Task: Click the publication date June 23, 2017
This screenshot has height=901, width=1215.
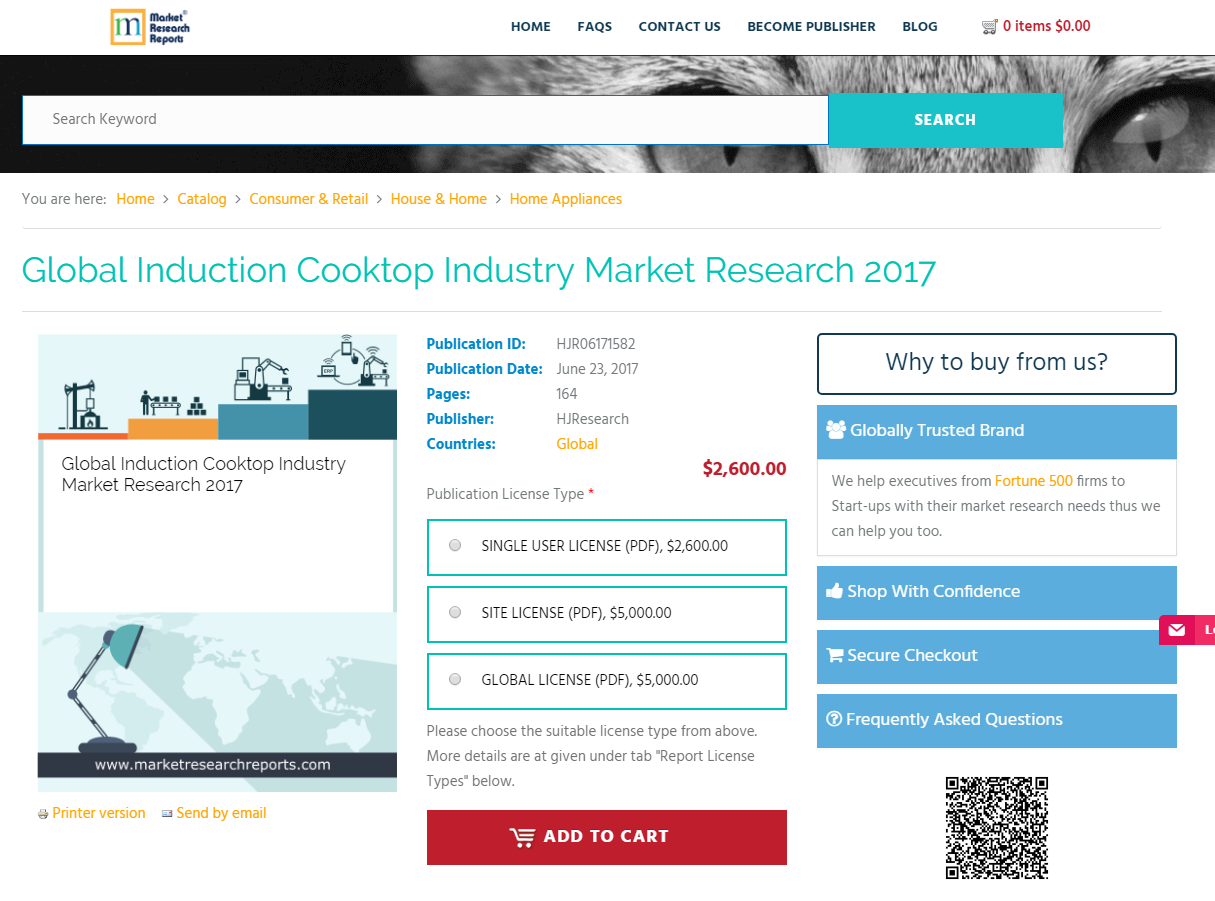Action: 597,369
